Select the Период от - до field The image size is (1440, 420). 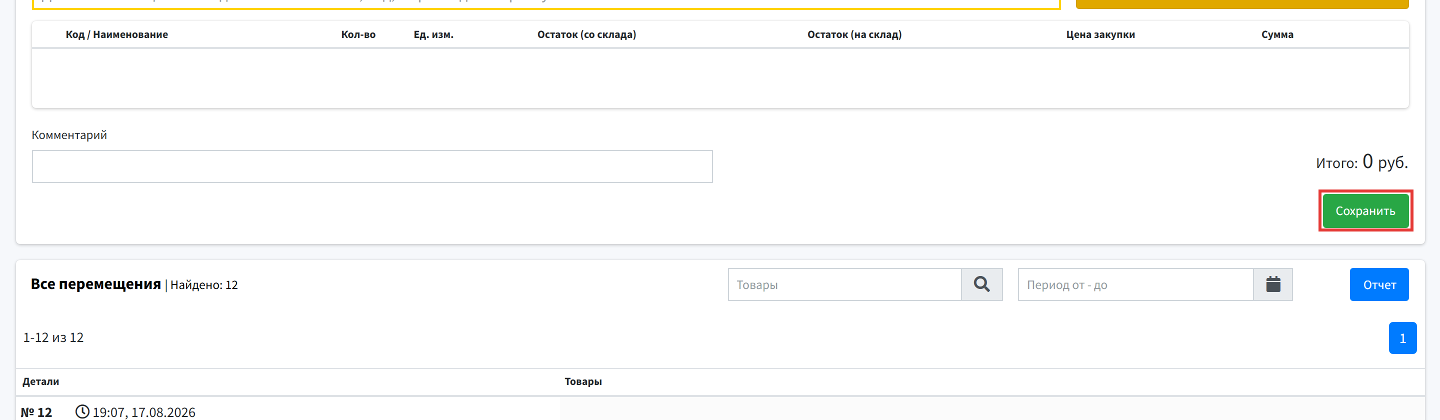click(x=1136, y=285)
